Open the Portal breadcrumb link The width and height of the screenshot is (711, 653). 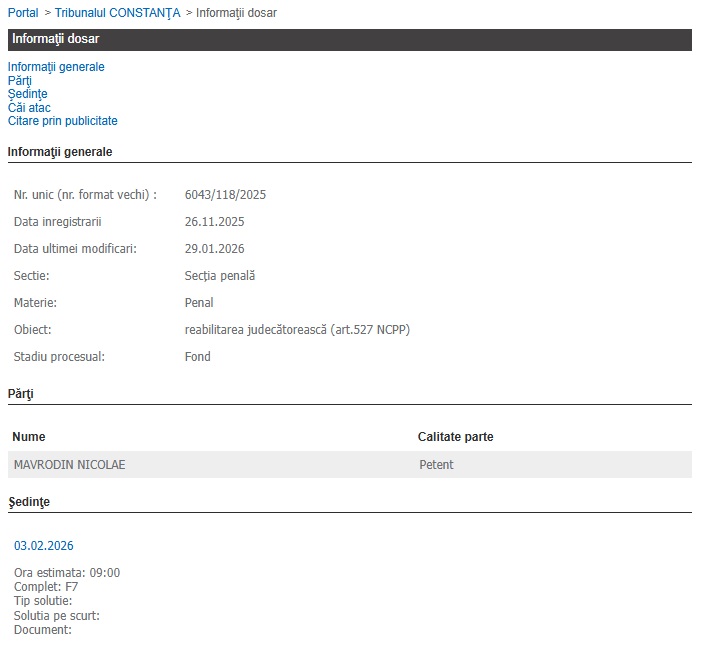coord(23,13)
